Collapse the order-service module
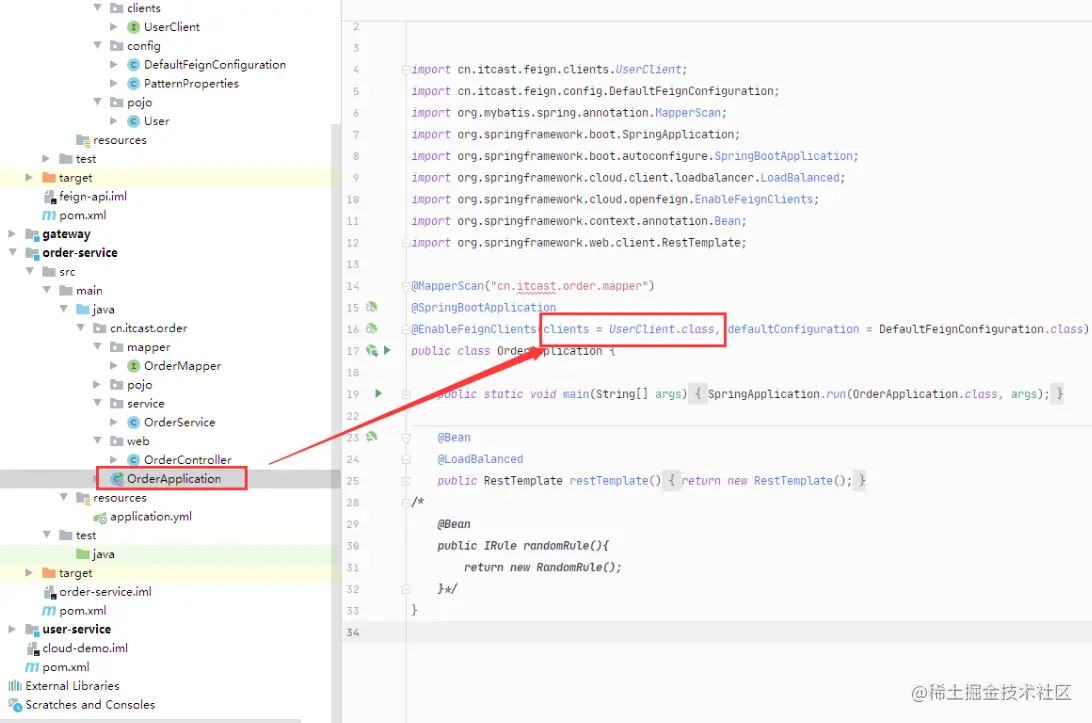The image size is (1092, 723). [13, 252]
